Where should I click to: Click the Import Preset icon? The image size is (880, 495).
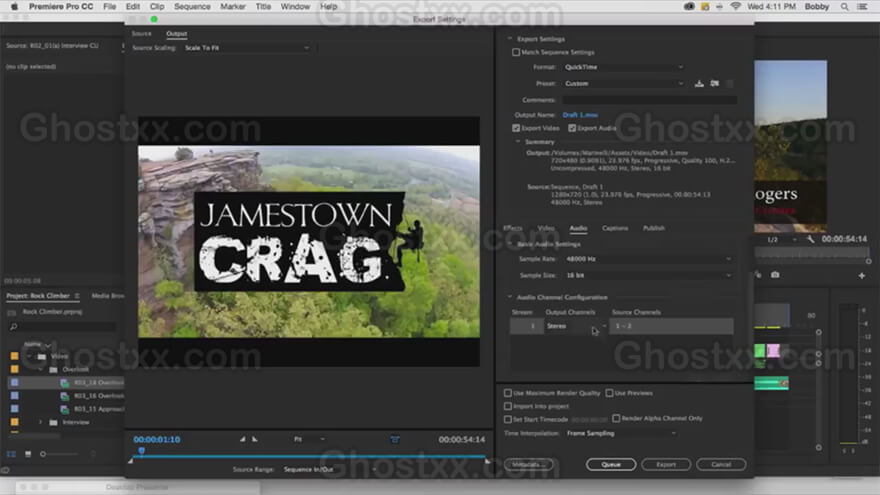tap(714, 84)
